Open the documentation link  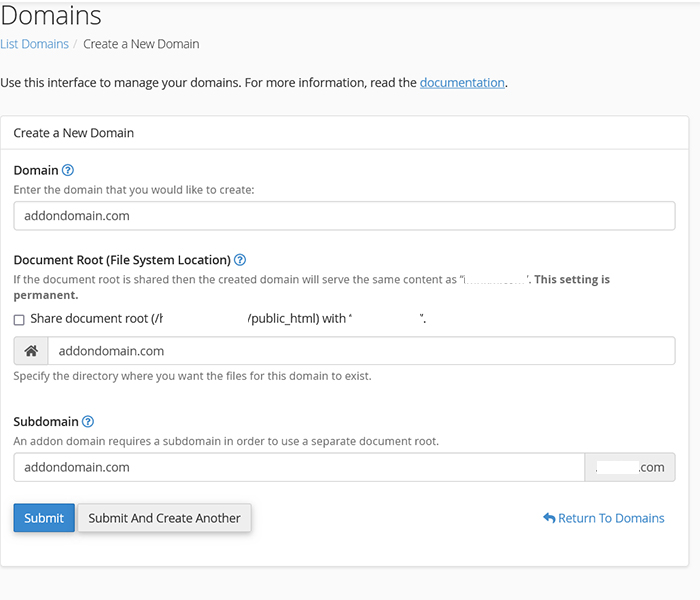coord(462,82)
